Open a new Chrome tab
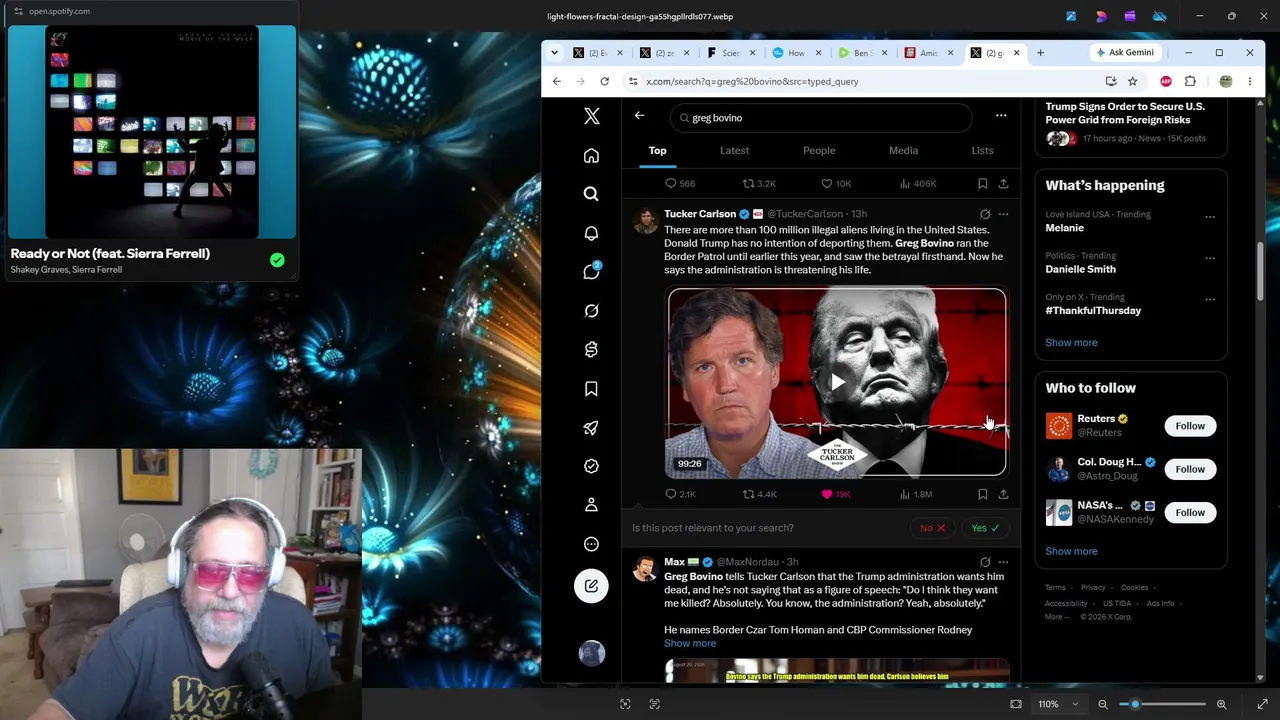1280x720 pixels. point(1040,53)
